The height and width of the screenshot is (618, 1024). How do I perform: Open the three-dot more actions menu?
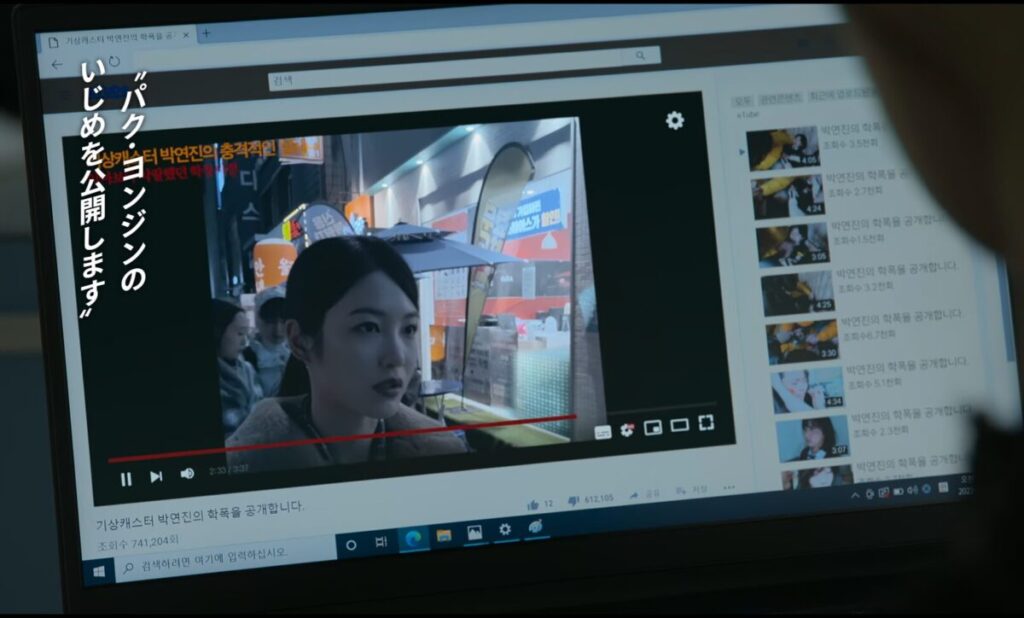coord(729,487)
